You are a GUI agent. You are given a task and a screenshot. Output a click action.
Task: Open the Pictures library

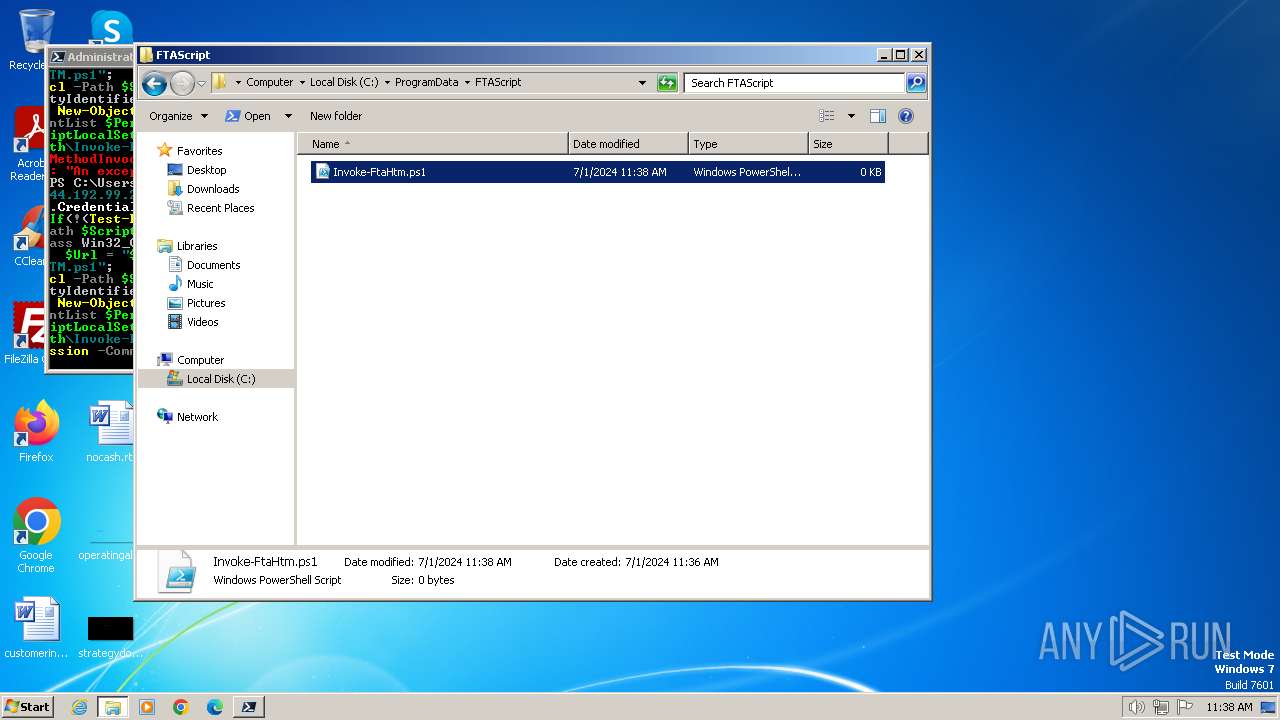[206, 303]
